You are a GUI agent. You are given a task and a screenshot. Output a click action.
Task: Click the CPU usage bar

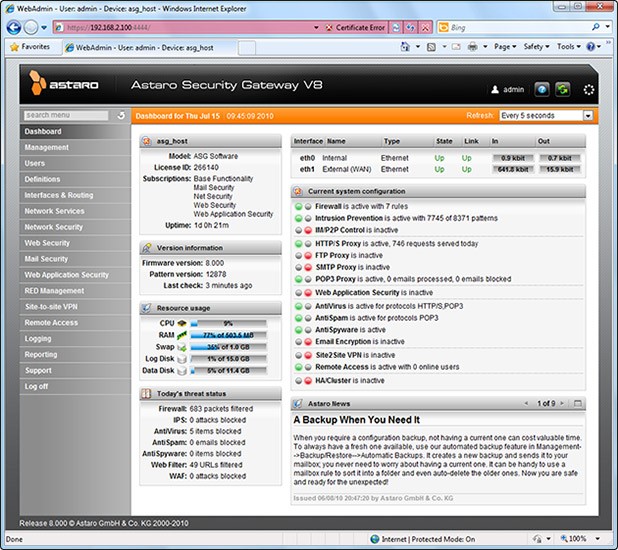(228, 324)
